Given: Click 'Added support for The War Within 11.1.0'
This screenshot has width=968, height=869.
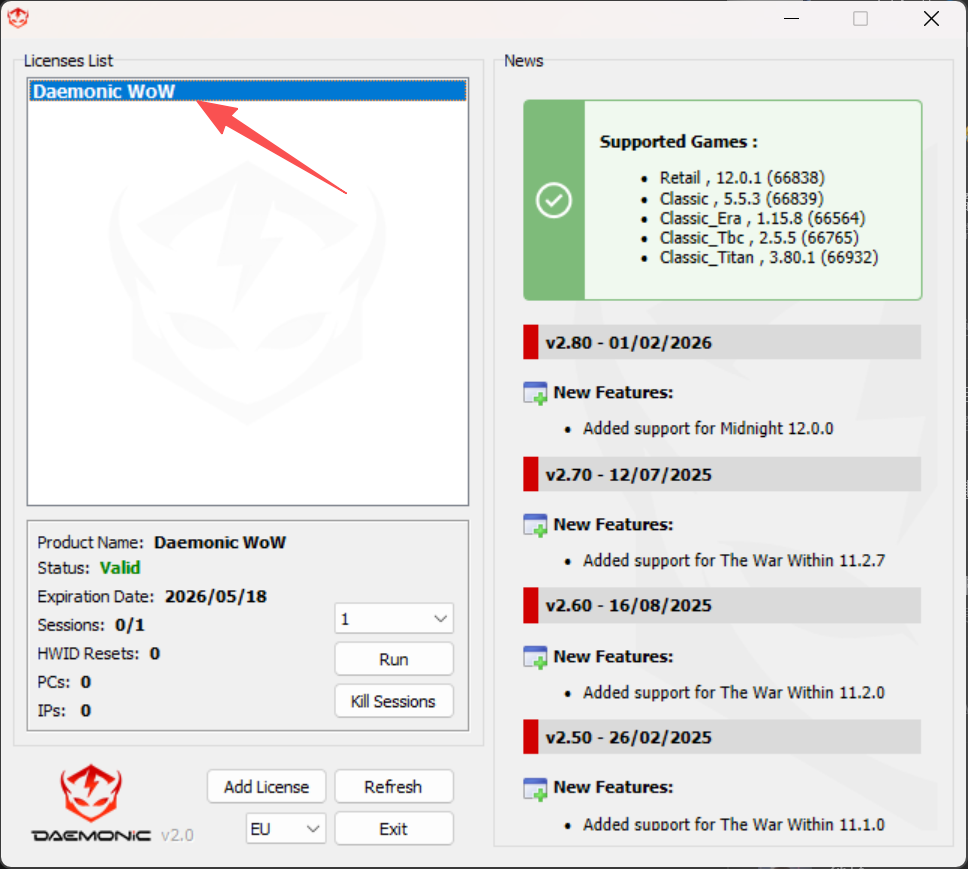Looking at the screenshot, I should [734, 825].
